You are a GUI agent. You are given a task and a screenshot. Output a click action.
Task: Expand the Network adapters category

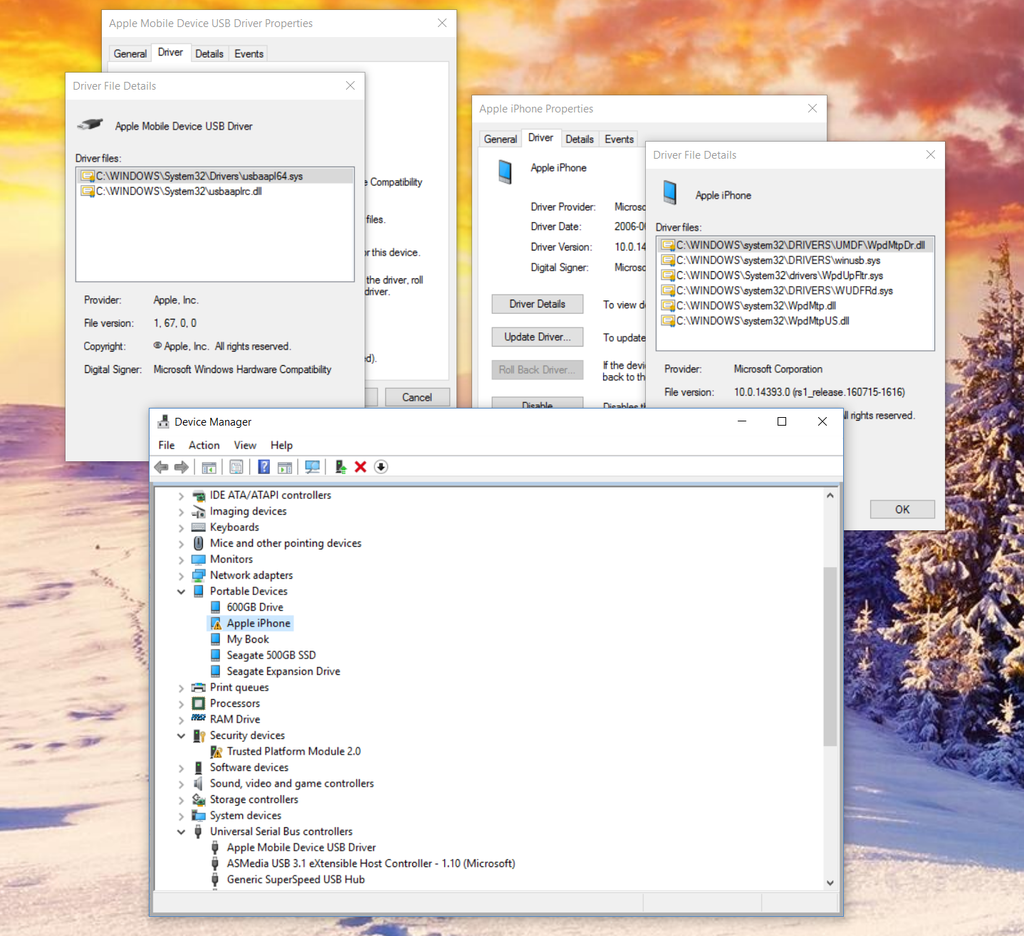point(181,576)
